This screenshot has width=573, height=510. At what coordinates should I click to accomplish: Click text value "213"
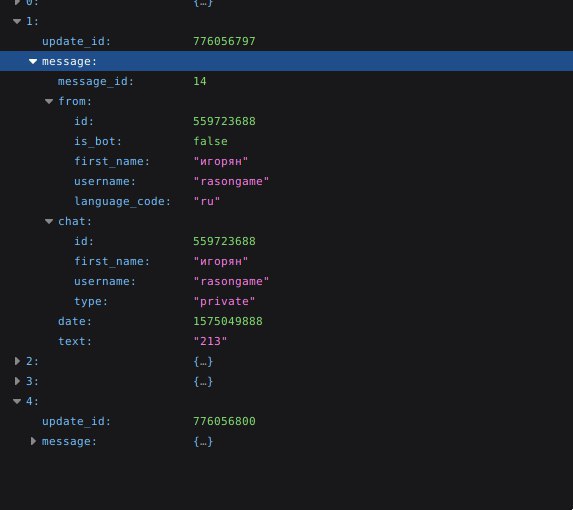coord(210,342)
